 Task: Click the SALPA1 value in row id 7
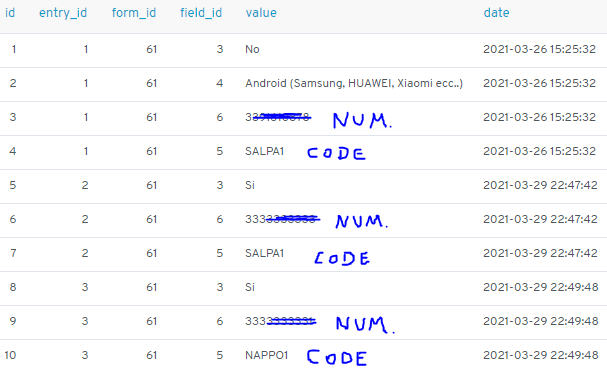[265, 253]
